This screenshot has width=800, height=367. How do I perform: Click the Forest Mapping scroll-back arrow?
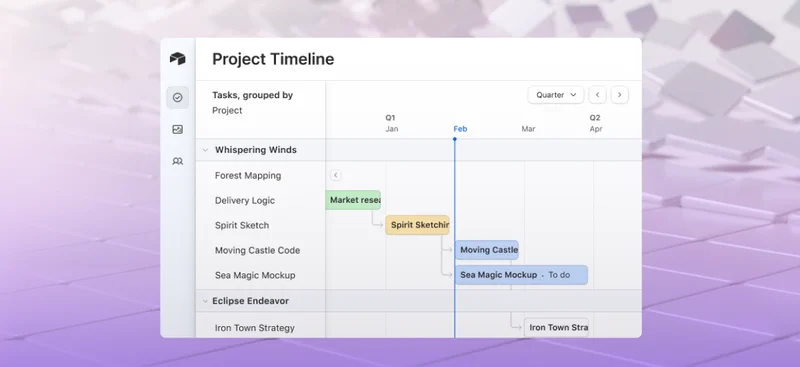point(335,176)
